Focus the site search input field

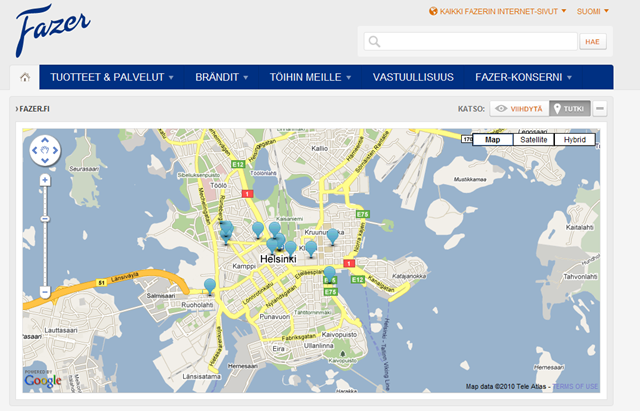[x=471, y=42]
